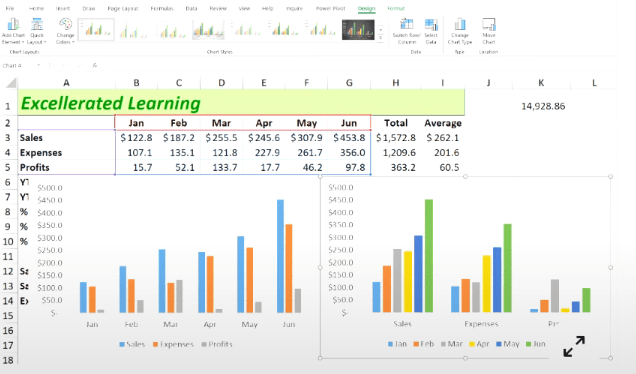Image resolution: width=636 pixels, height=374 pixels.
Task: Click the green Jun bar in Sales group
Action: (429, 256)
